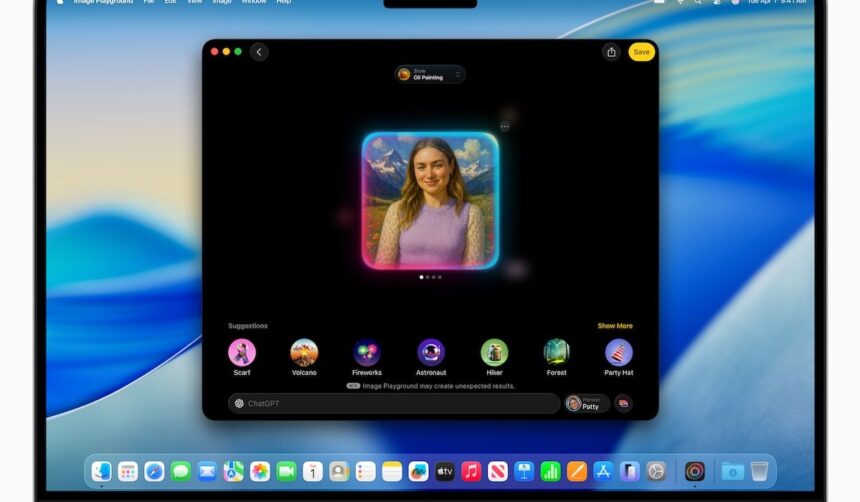
Task: Open System Settings from the Dock
Action: click(655, 471)
